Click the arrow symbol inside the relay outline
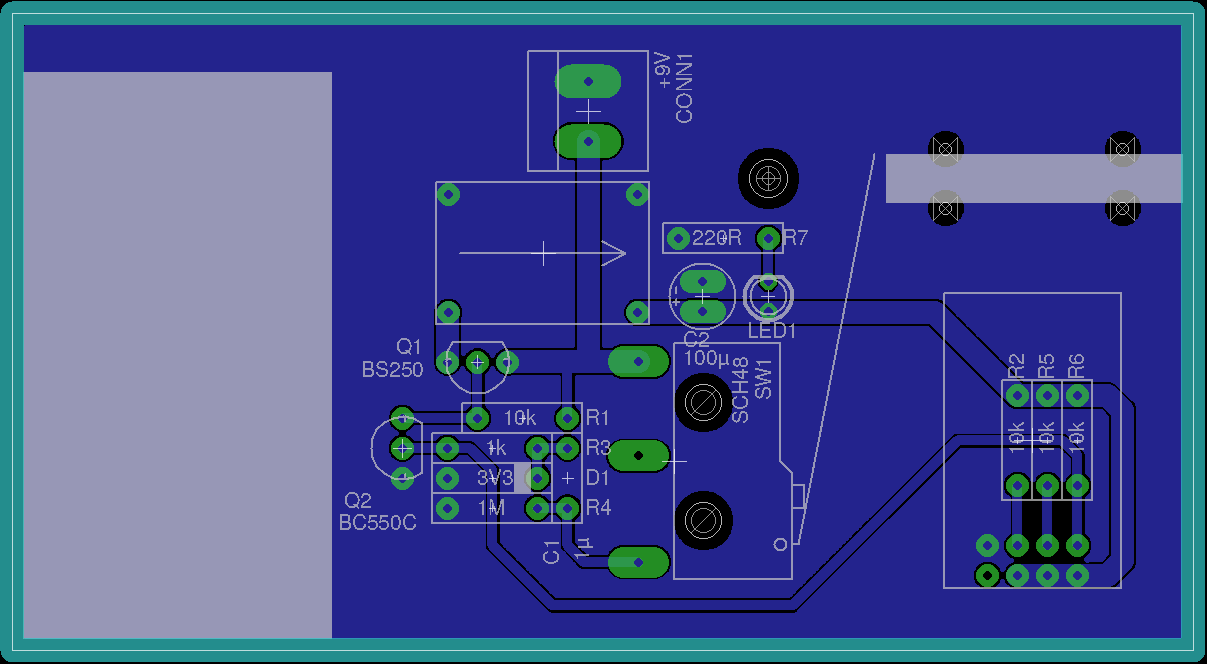Viewport: 1207px width, 664px height. click(543, 253)
